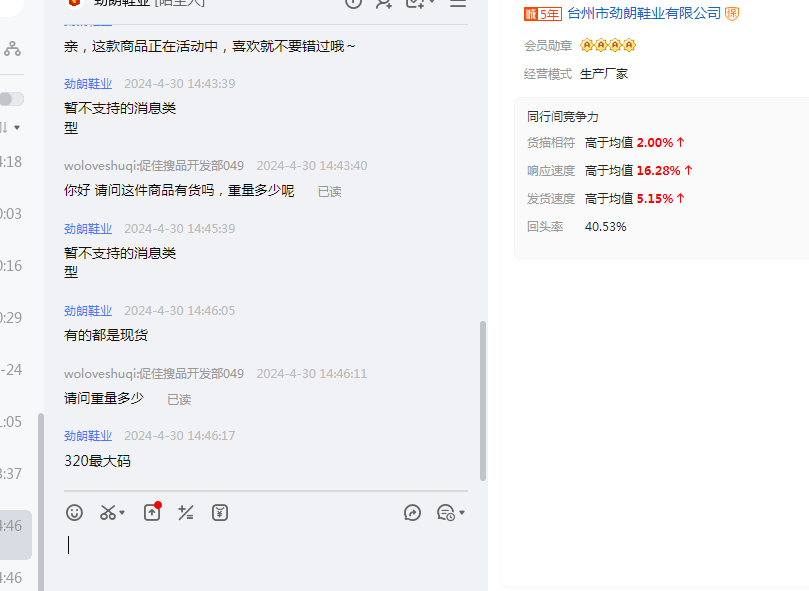Click the organization tree icon in left sidebar
This screenshot has width=809, height=591.
tap(12, 49)
